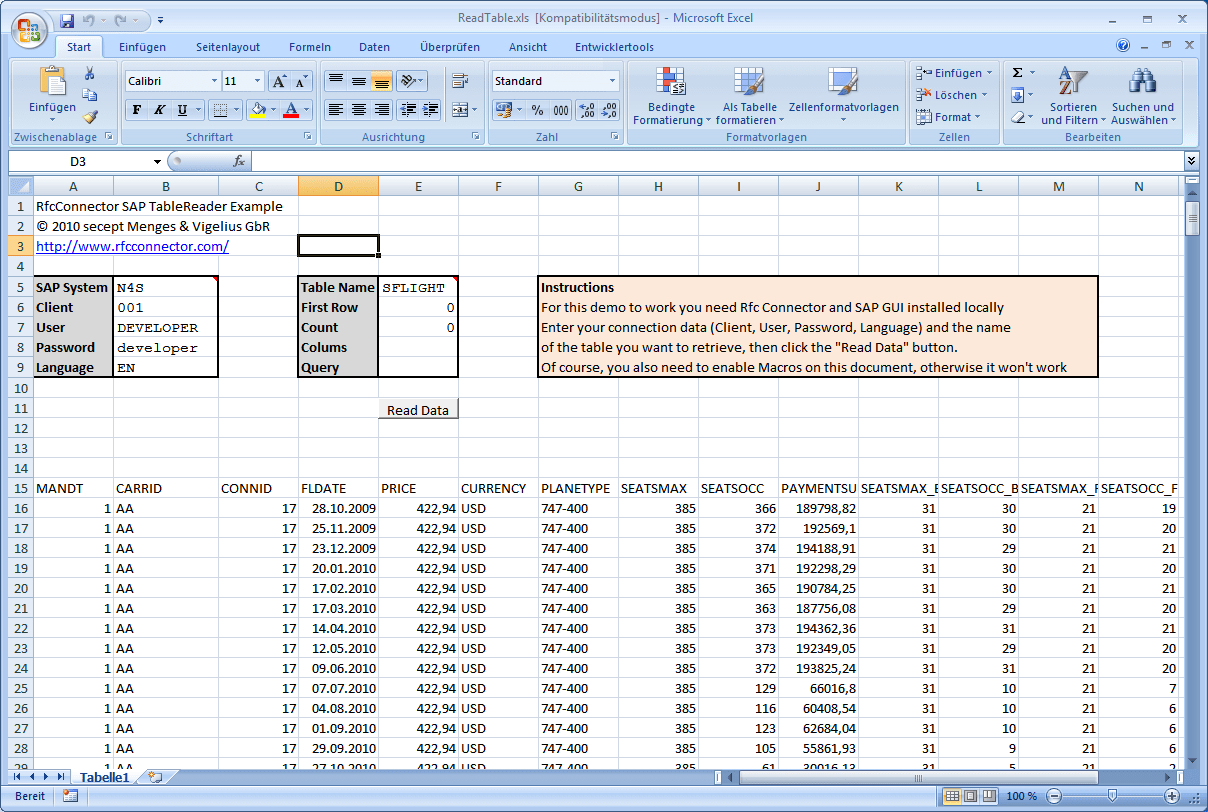Select the Tabelle1 sheet tab

(x=104, y=777)
